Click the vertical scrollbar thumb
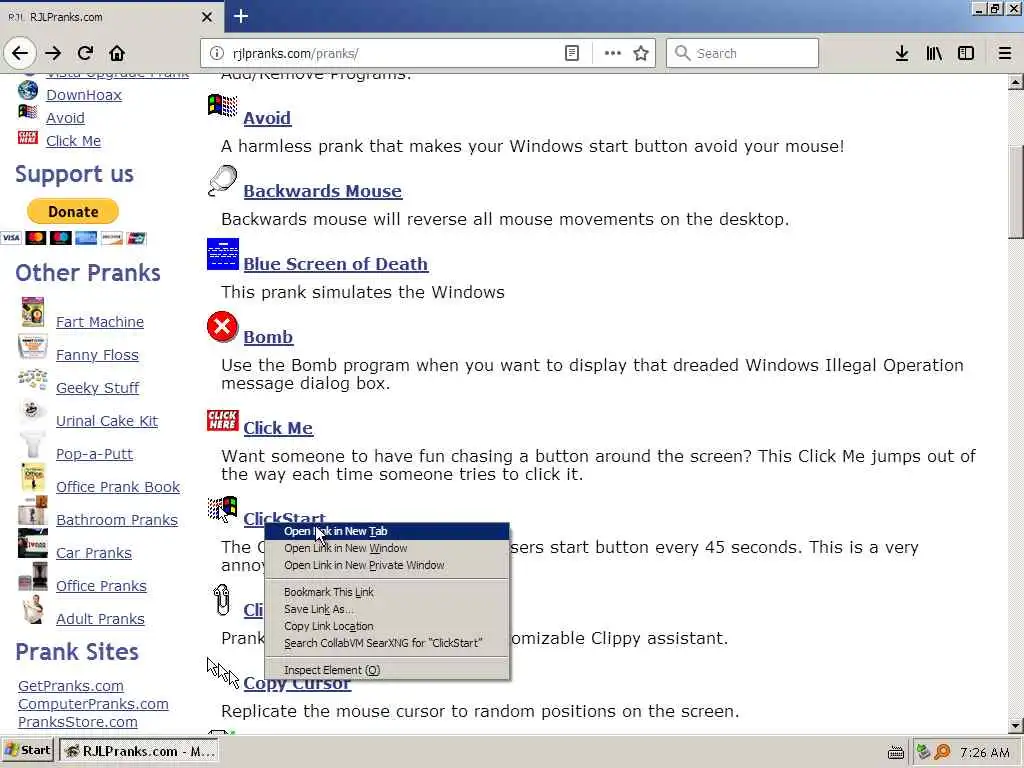Screen dimensions: 1024x768 coord(1016,192)
